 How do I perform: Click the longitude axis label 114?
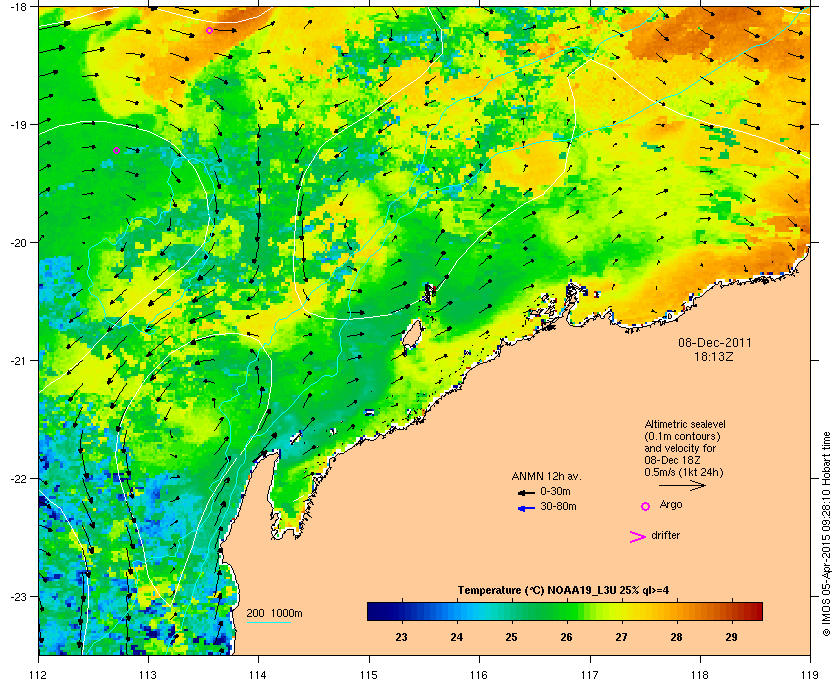[258, 674]
